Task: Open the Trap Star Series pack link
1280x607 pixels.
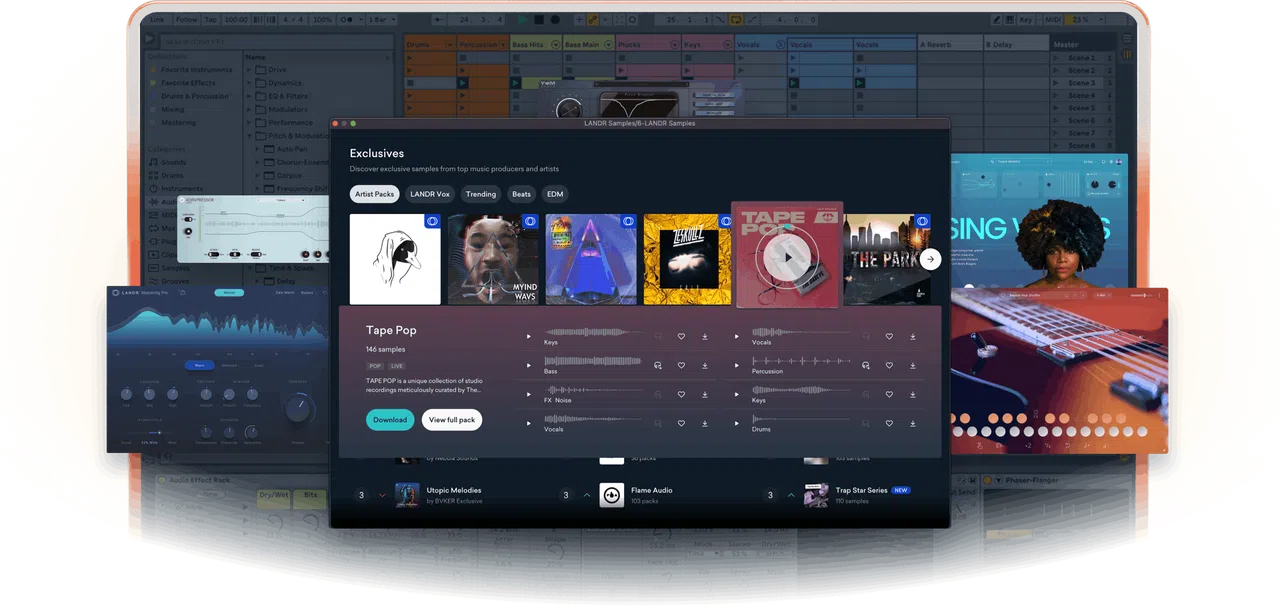Action: (862, 490)
